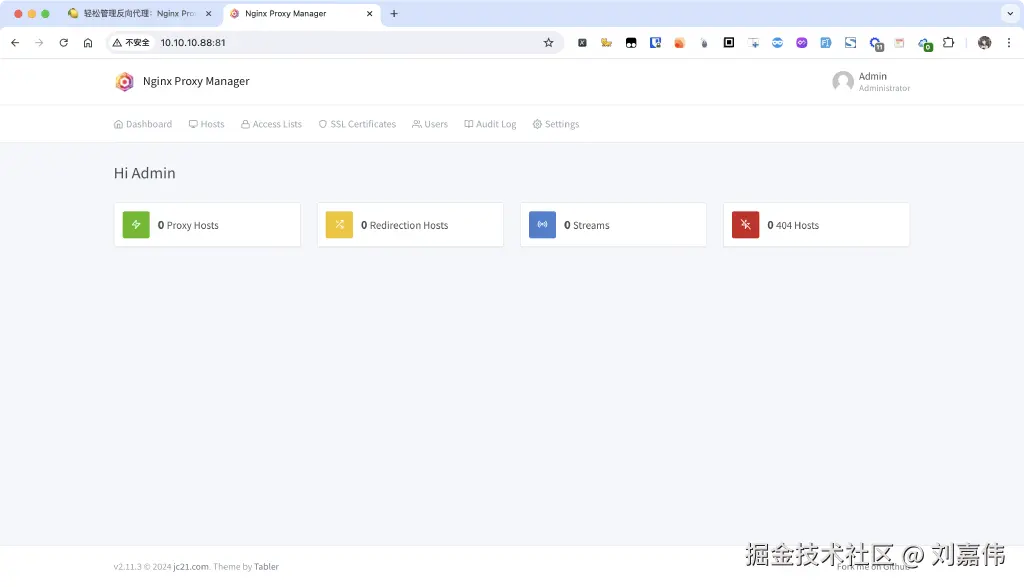Click the Nginx Proxy Manager title text
Screen dimensions: 1024x587
click(x=196, y=82)
